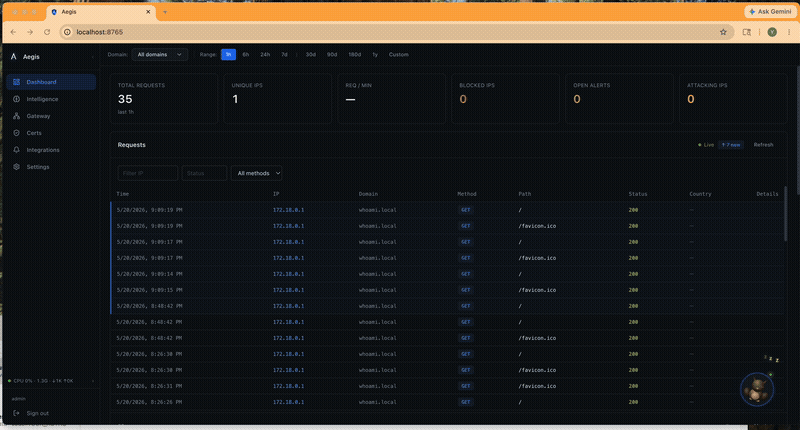
Task: Click the Status column header
Action: [638, 194]
